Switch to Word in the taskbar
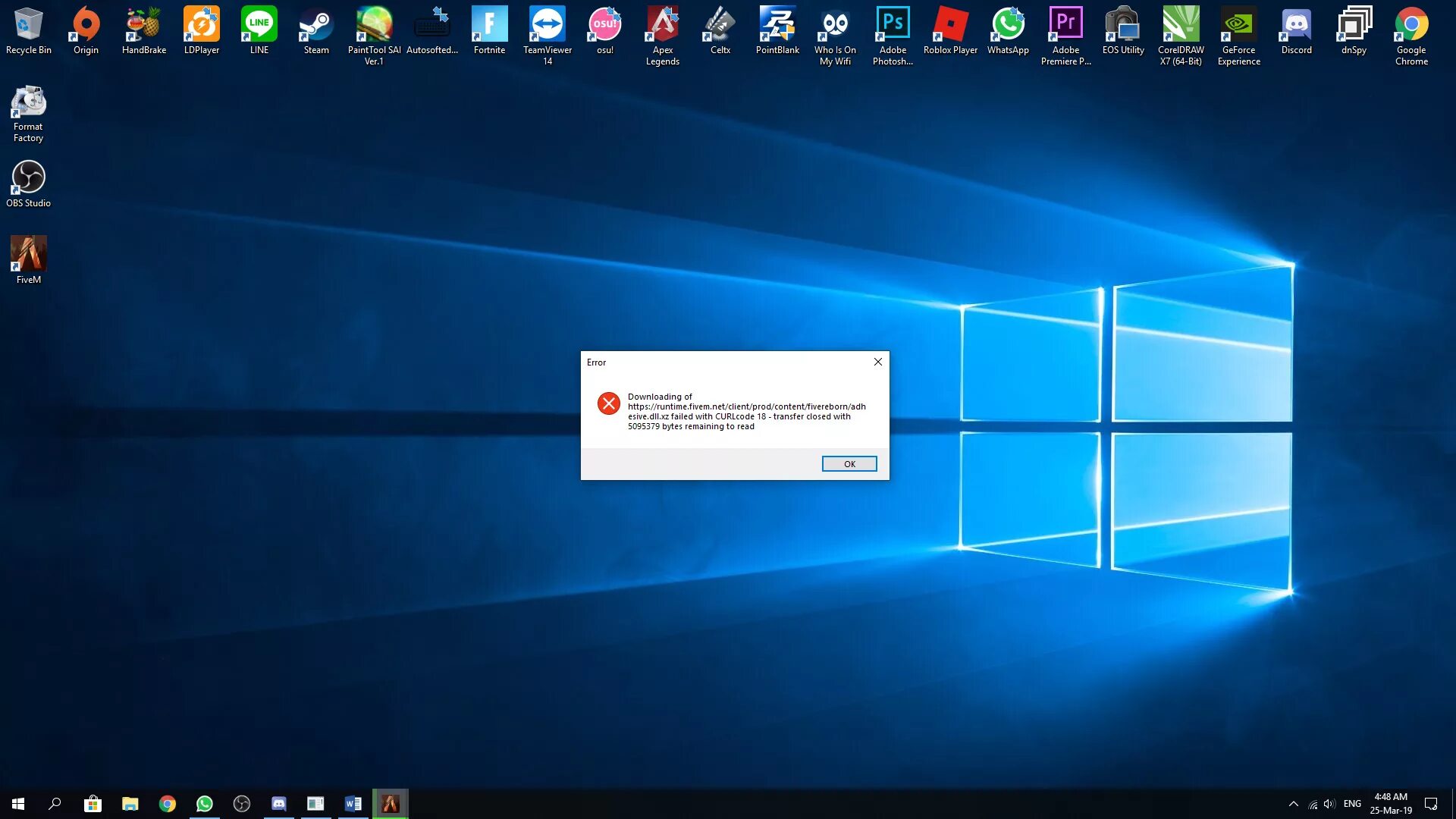Image resolution: width=1456 pixels, height=819 pixels. 353,804
